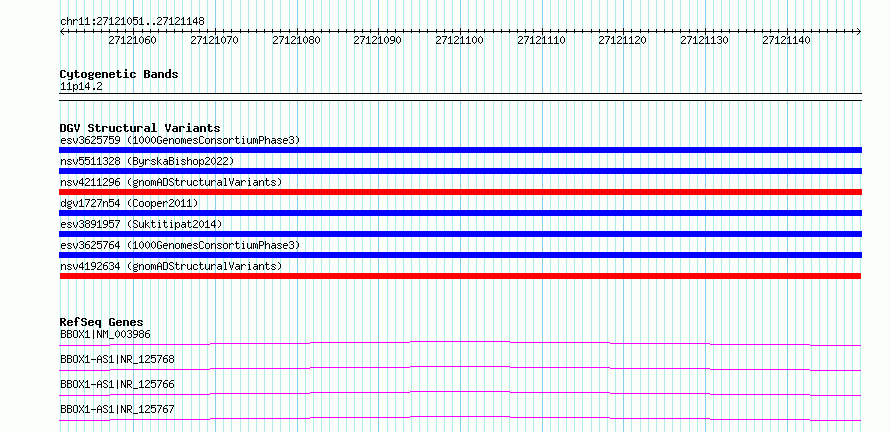Screen dimensions: 890x432
Task: Click the red bar under nsv4192634
Action: pyautogui.click(x=460, y=276)
